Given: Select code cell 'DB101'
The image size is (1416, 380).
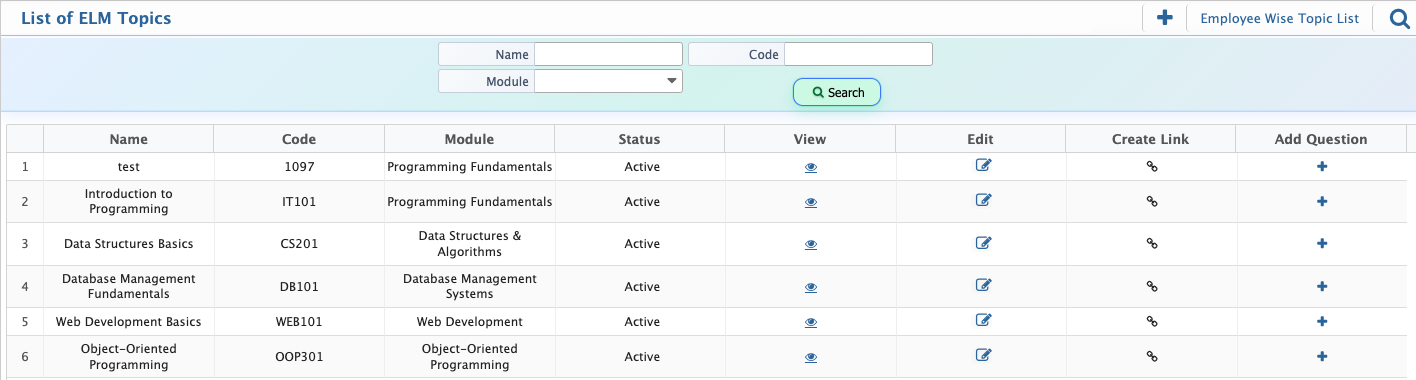Looking at the screenshot, I should [299, 287].
